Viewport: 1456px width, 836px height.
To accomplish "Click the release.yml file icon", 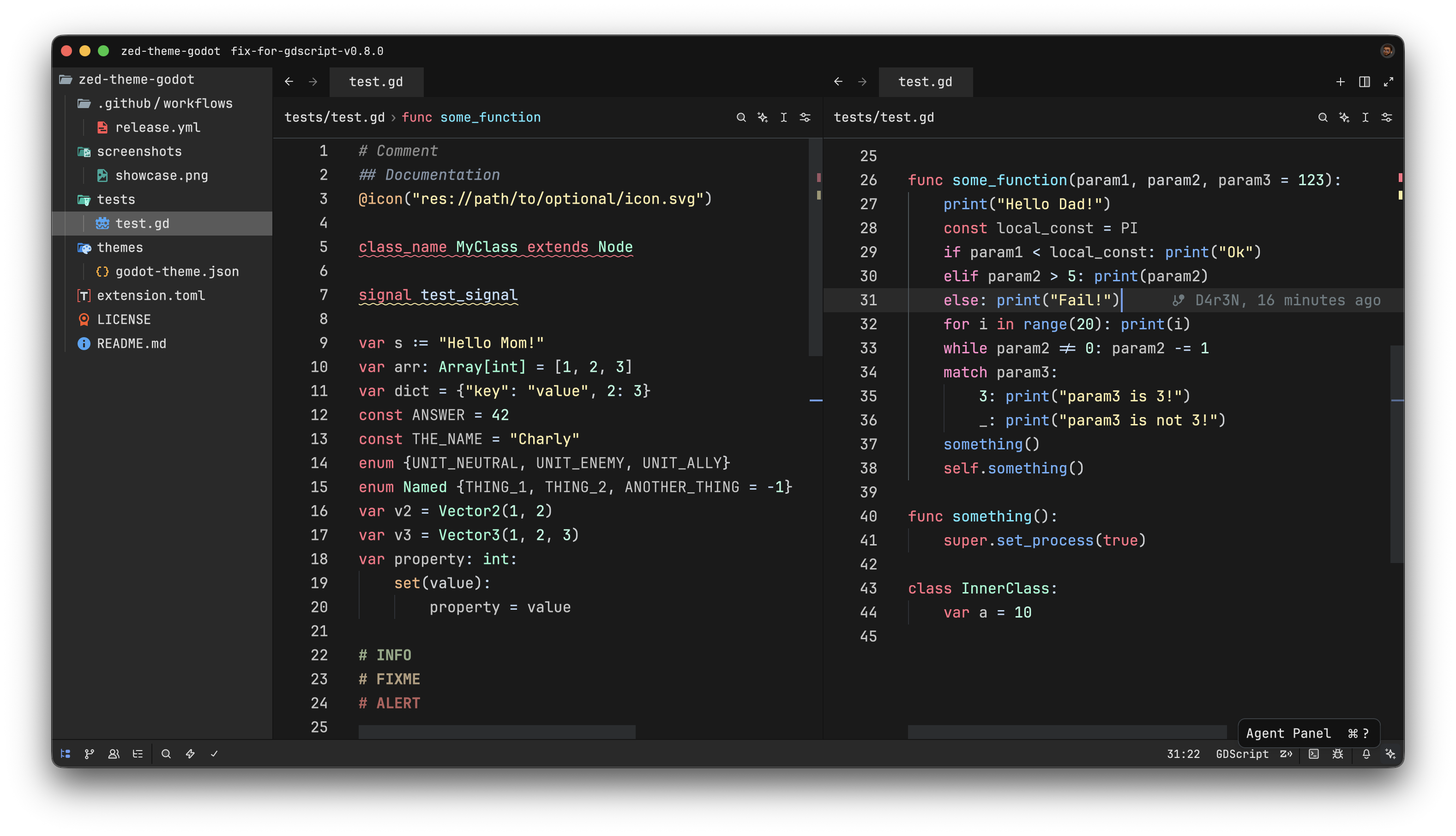I will point(102,127).
